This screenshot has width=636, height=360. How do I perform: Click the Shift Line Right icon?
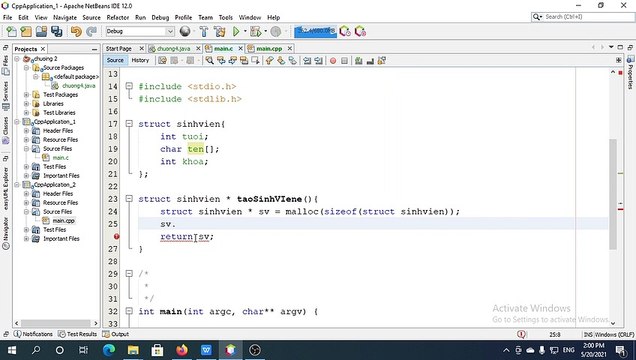pos(318,60)
